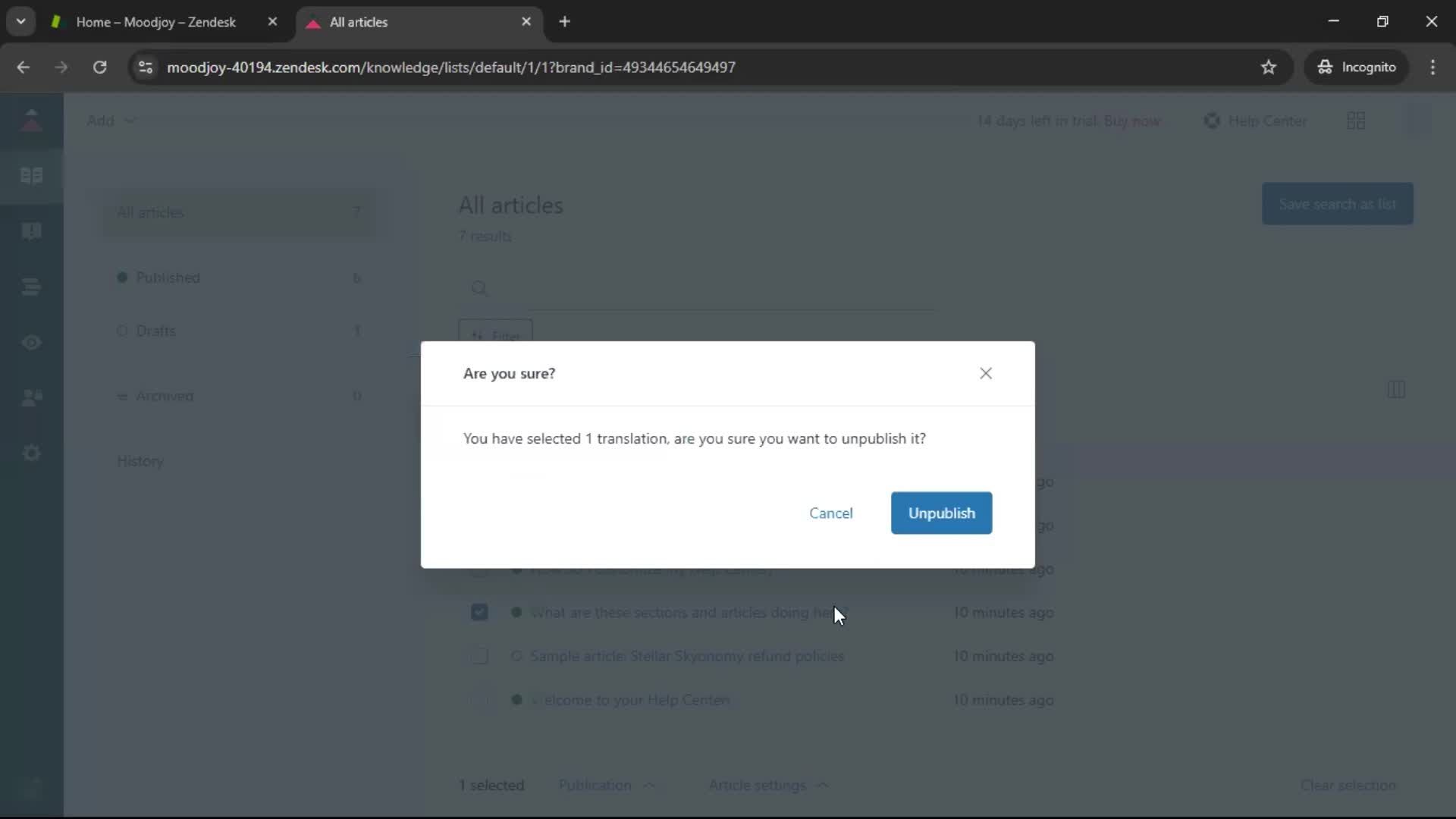Image resolution: width=1456 pixels, height=819 pixels.
Task: Open the Help Center link
Action: [x=1267, y=121]
